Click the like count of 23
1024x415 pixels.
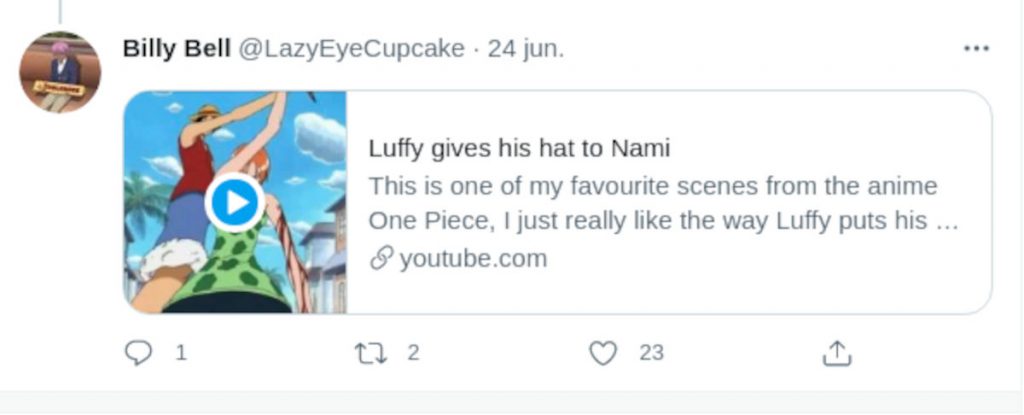tap(652, 353)
